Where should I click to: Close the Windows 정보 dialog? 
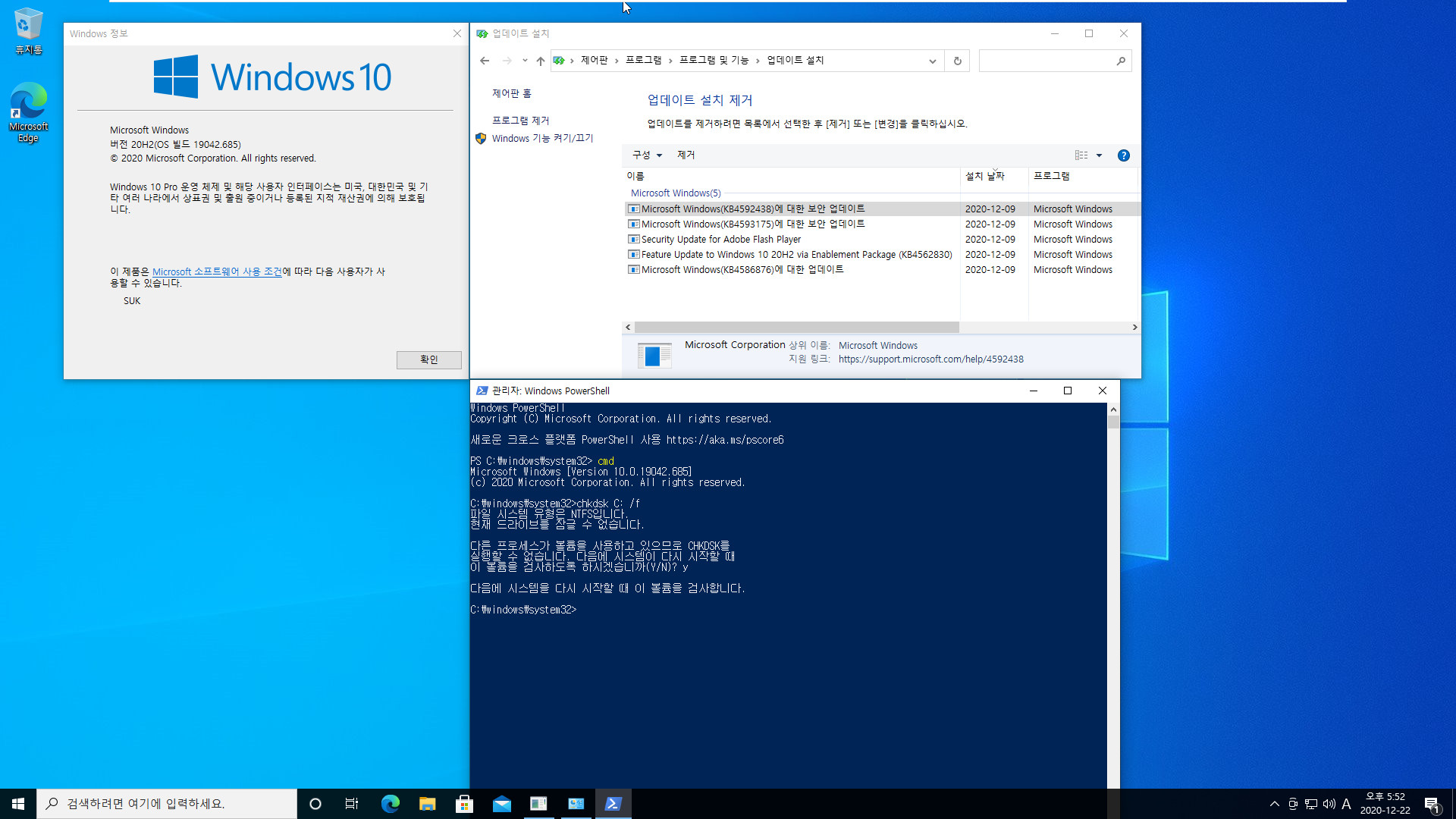click(457, 33)
